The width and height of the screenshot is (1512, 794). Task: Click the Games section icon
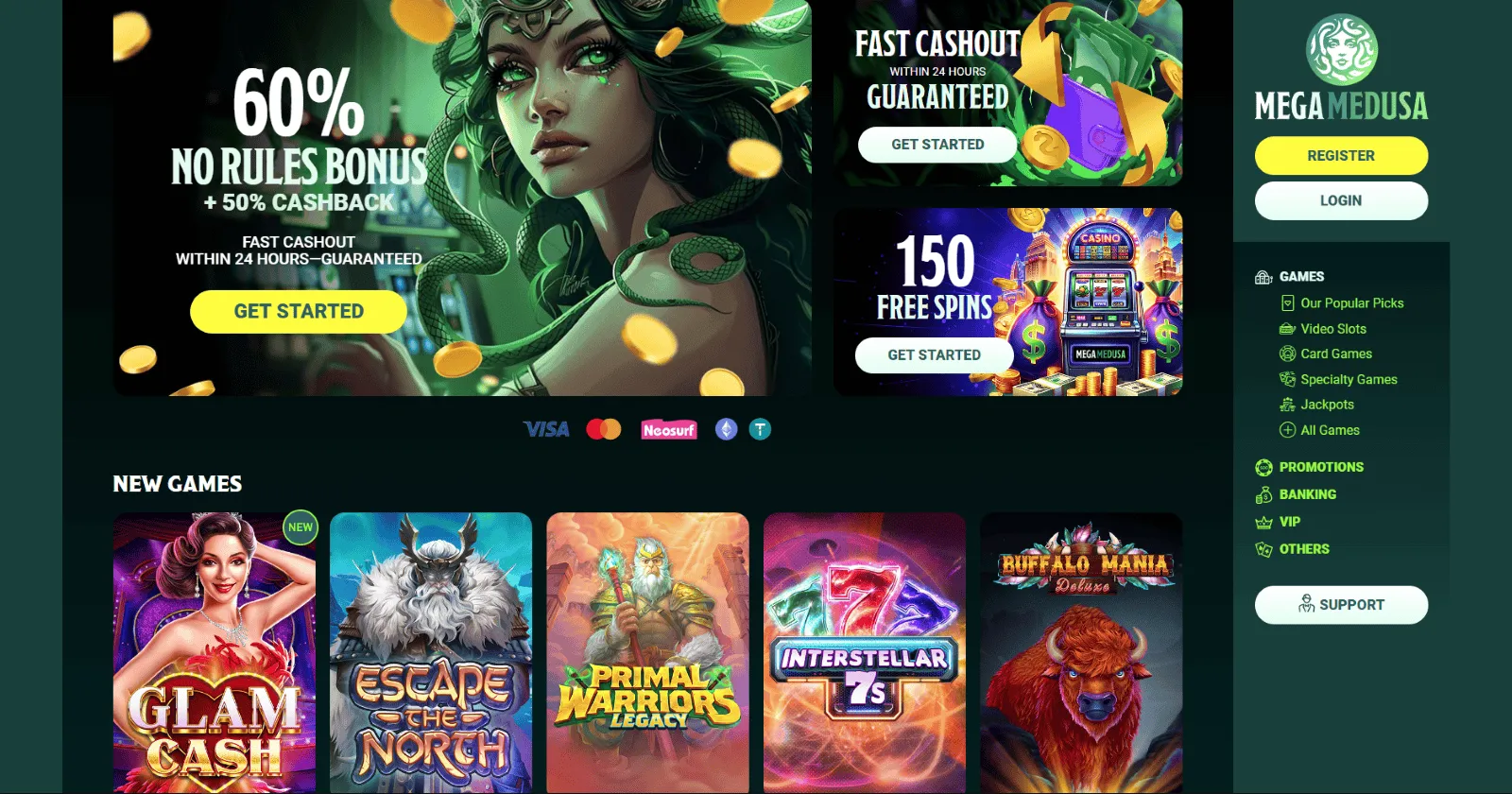[x=1263, y=277]
